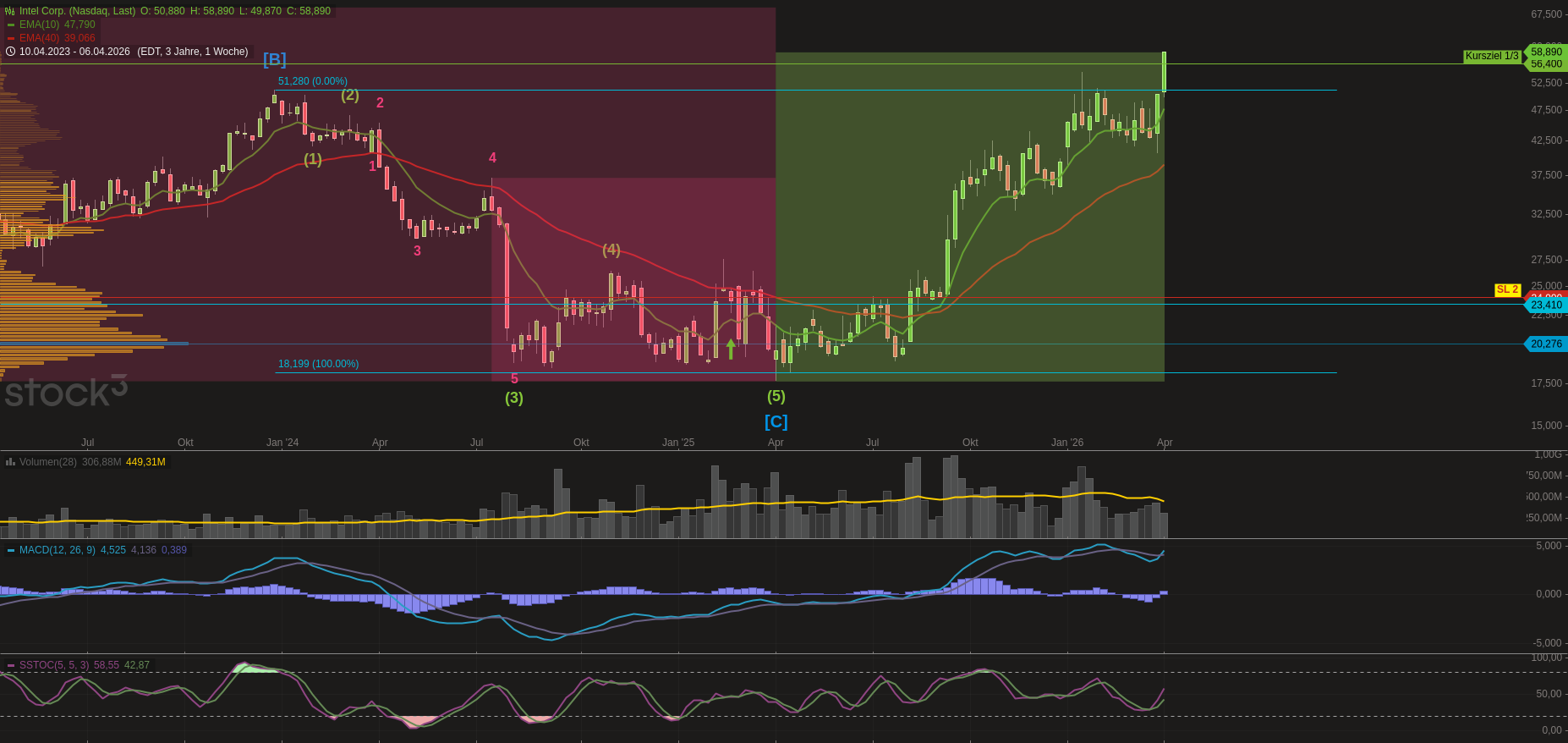Click the pink wave 4 label

(x=492, y=158)
